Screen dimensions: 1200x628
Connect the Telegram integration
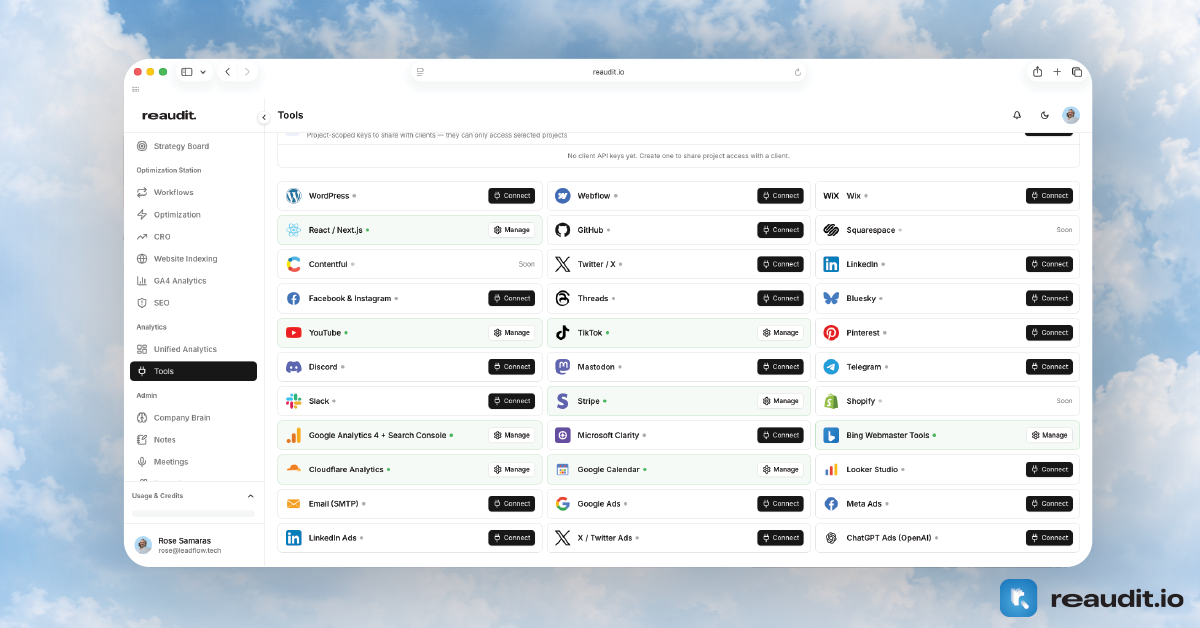pyautogui.click(x=1049, y=367)
